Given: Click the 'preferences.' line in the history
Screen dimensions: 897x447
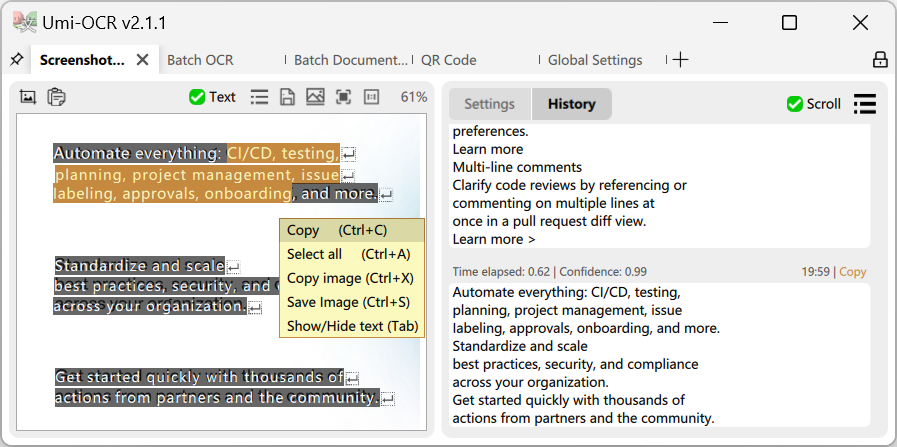Looking at the screenshot, I should 490,132.
